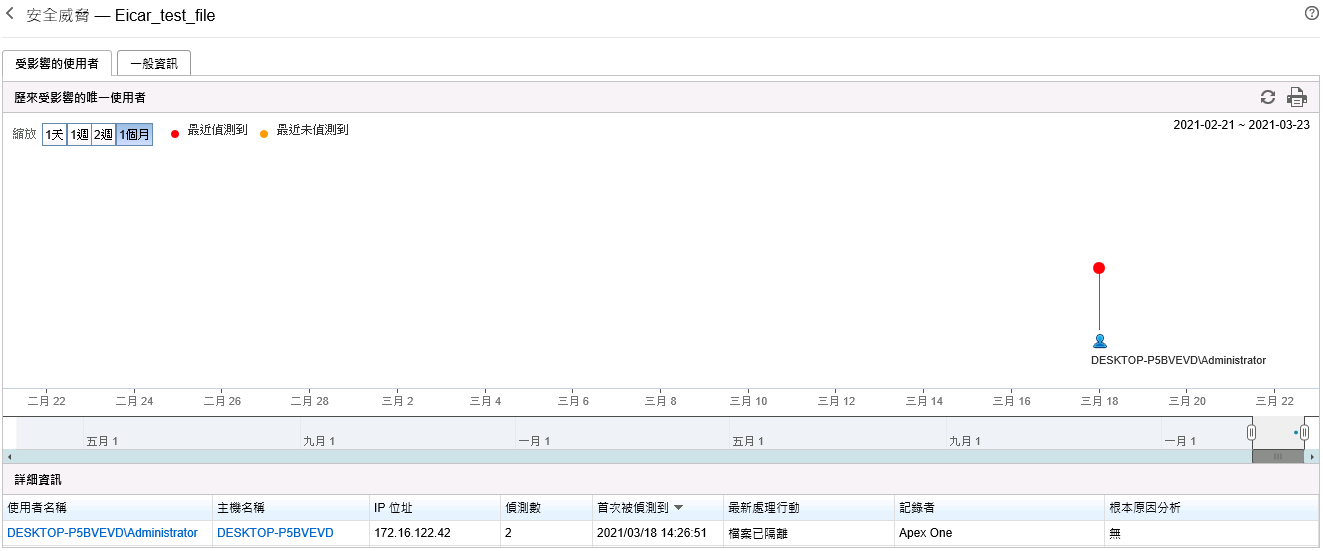
Task: Switch to the 一般資訊 tab
Action: (154, 64)
